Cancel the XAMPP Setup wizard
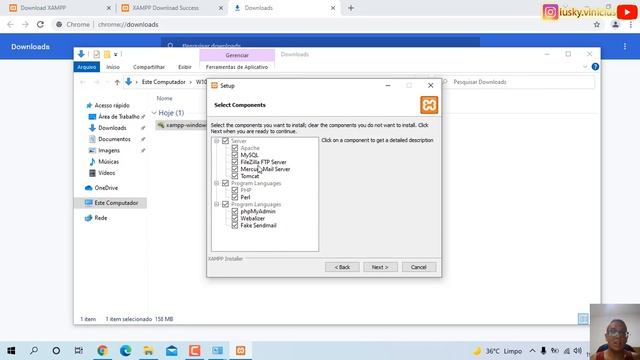 point(419,267)
